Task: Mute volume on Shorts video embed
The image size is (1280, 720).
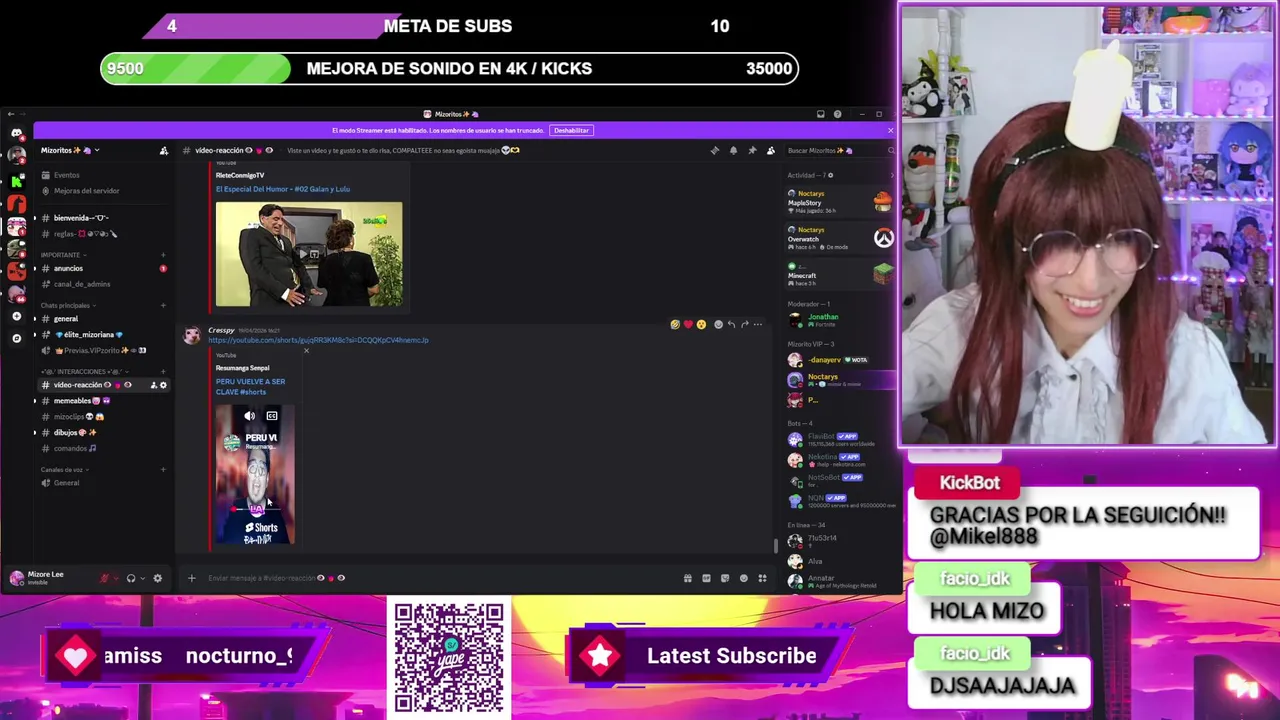Action: click(249, 416)
